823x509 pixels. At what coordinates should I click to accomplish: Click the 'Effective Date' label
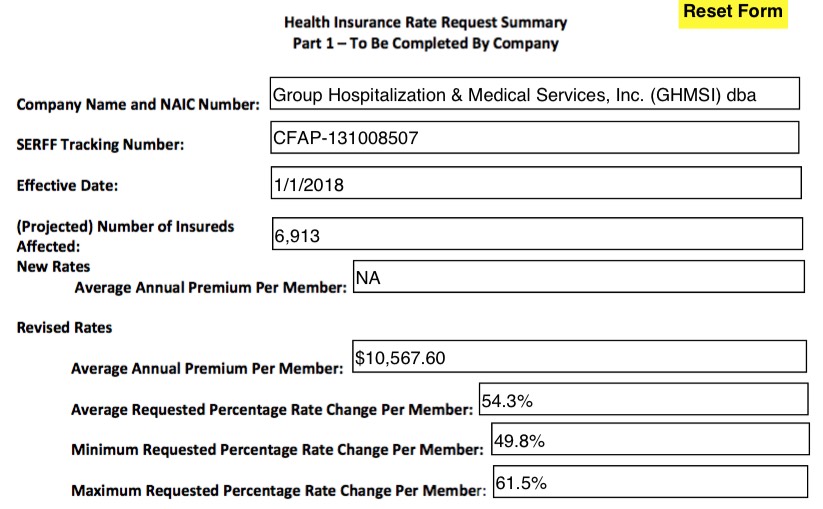[x=67, y=185]
